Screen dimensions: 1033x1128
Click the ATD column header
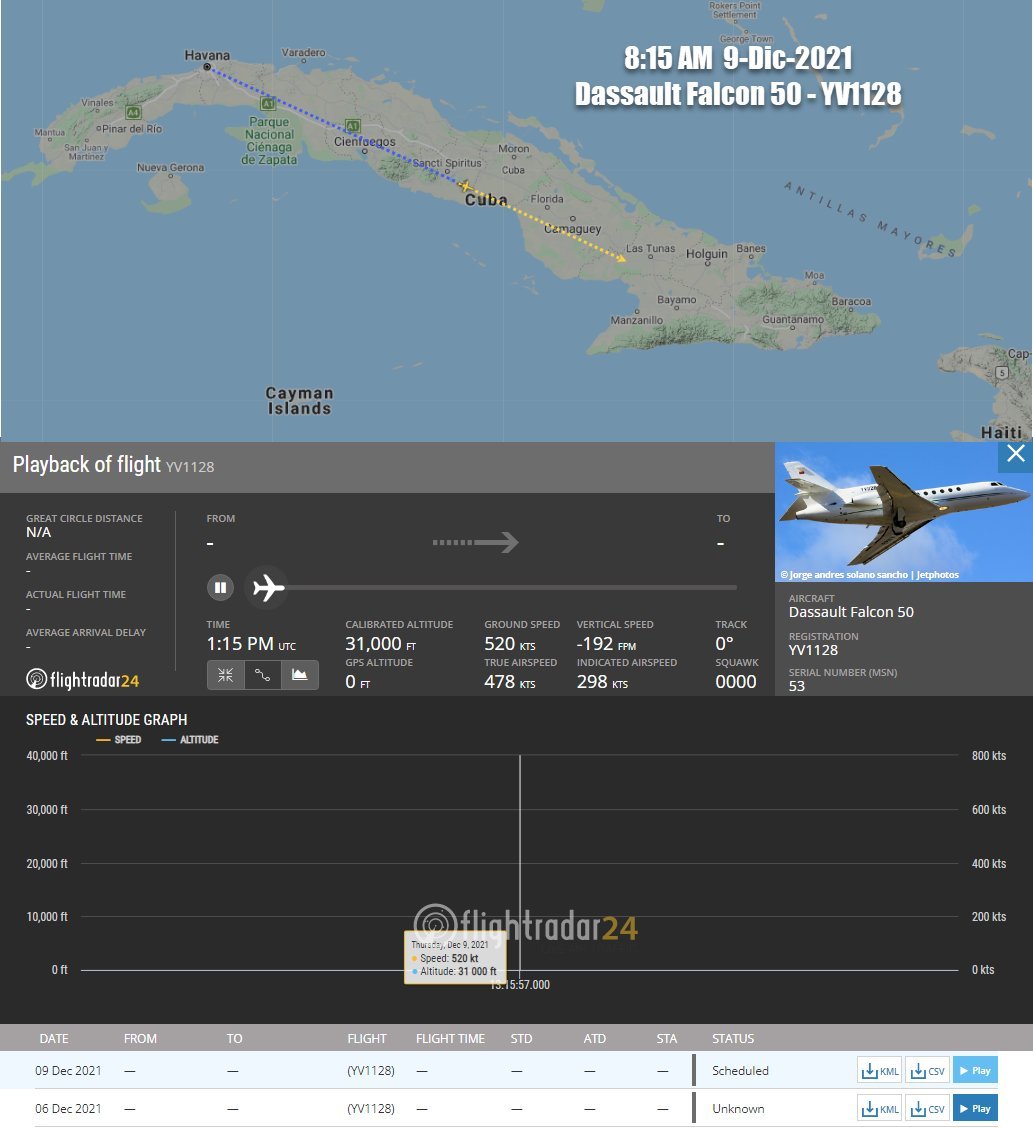coord(594,1038)
